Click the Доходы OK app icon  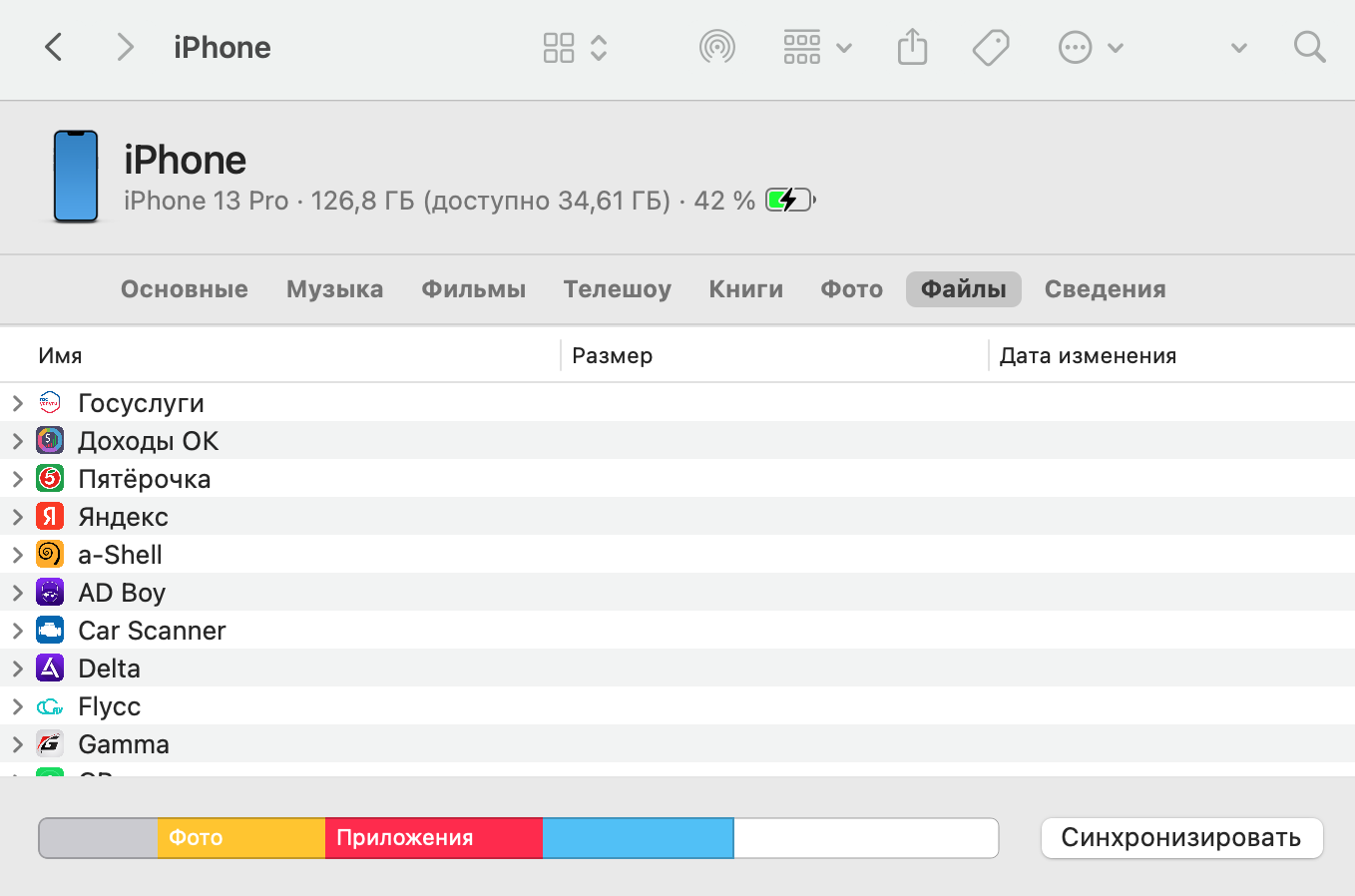pos(50,440)
